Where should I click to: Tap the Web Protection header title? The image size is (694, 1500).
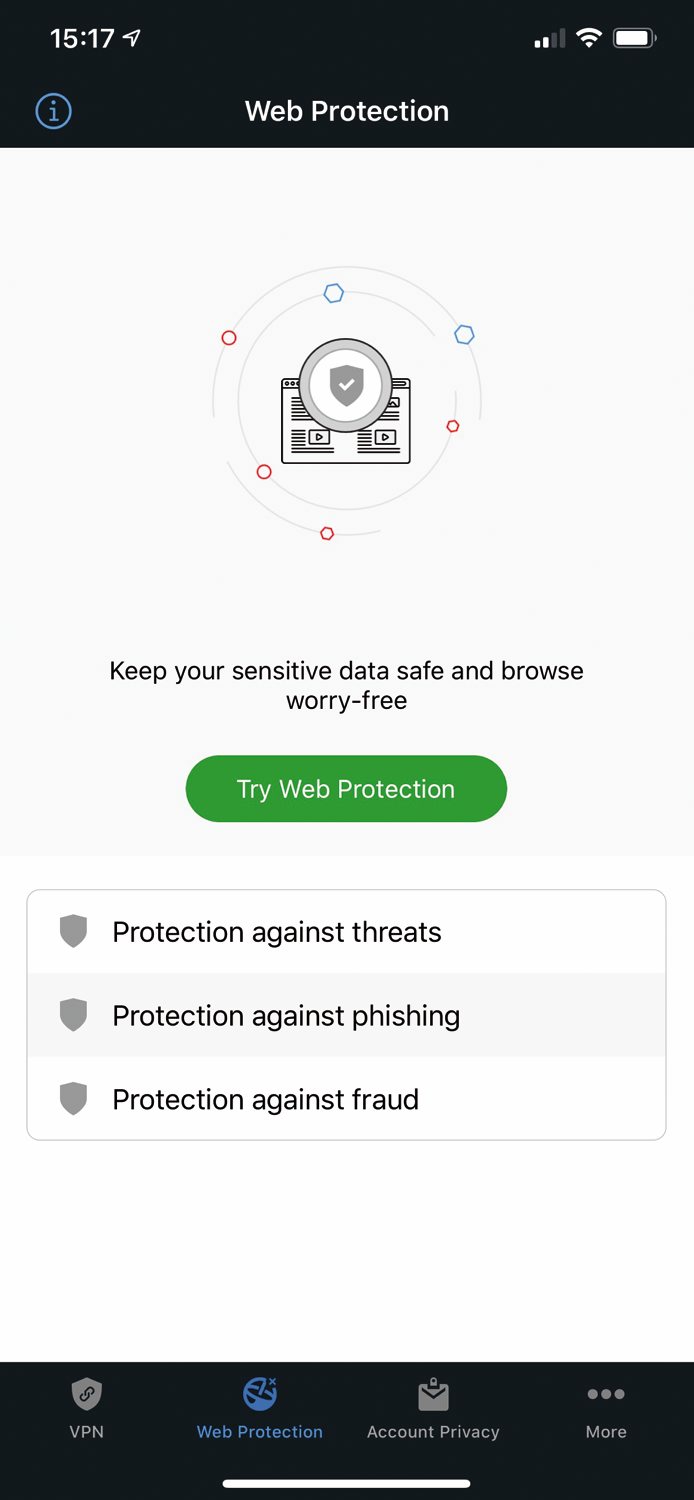click(x=347, y=111)
